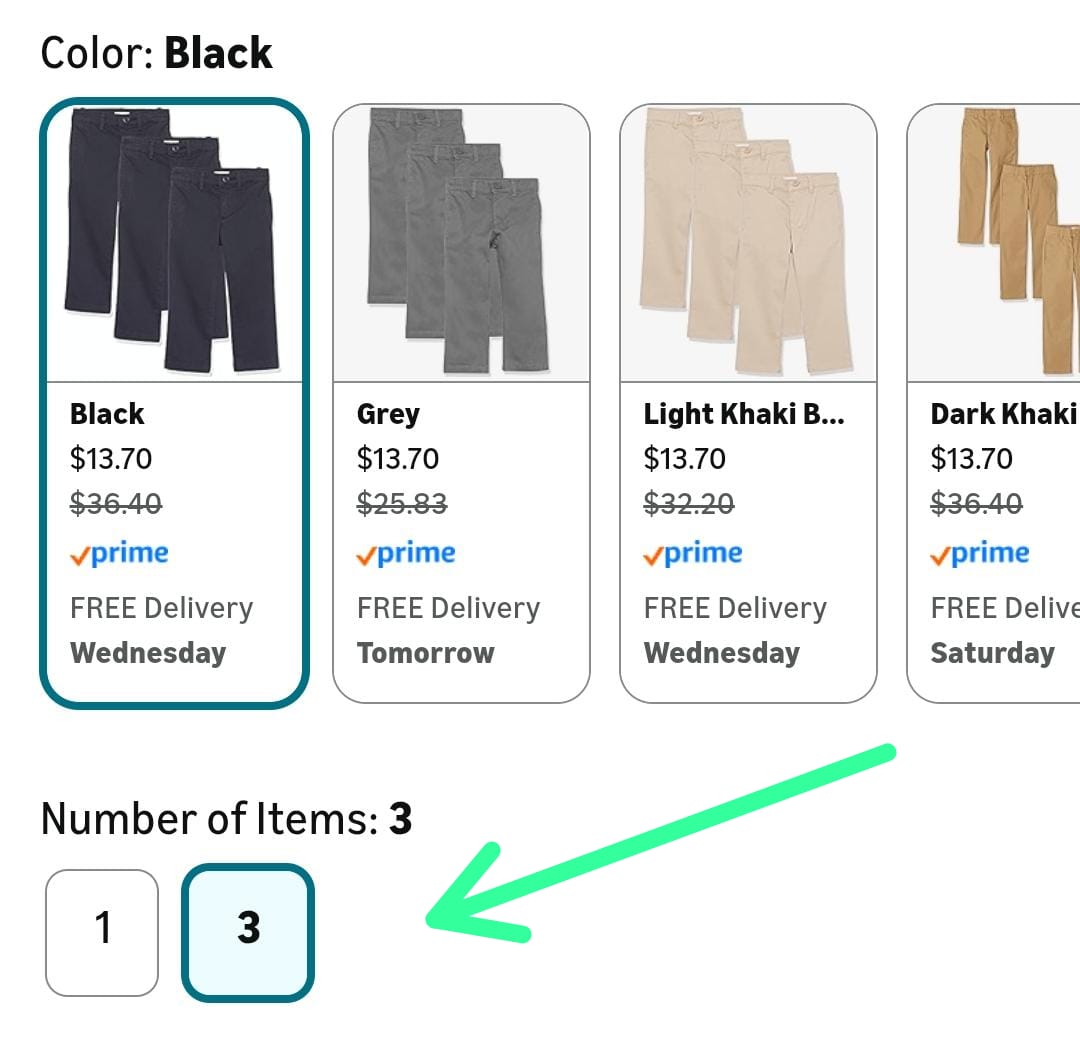Image resolution: width=1080 pixels, height=1058 pixels.
Task: Click the Prime logo under Grey
Action: tap(406, 554)
